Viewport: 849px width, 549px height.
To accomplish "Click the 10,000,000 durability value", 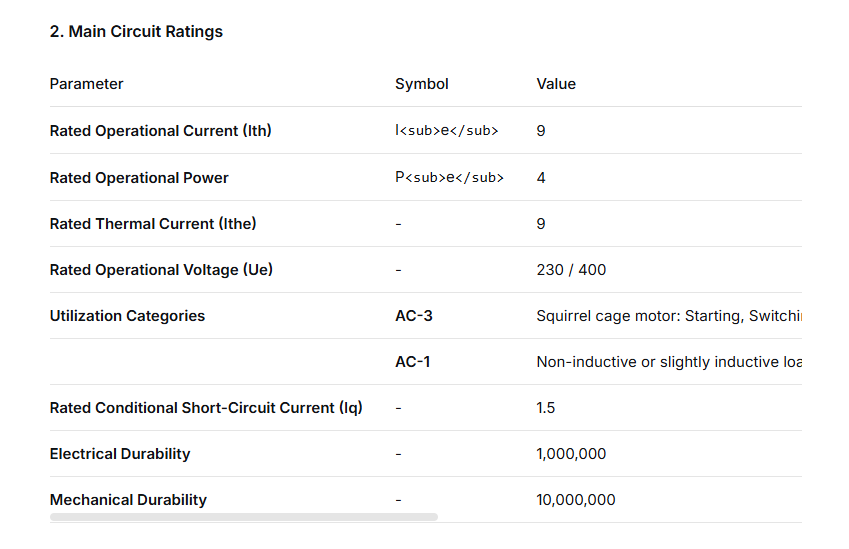I will pyautogui.click(x=576, y=500).
